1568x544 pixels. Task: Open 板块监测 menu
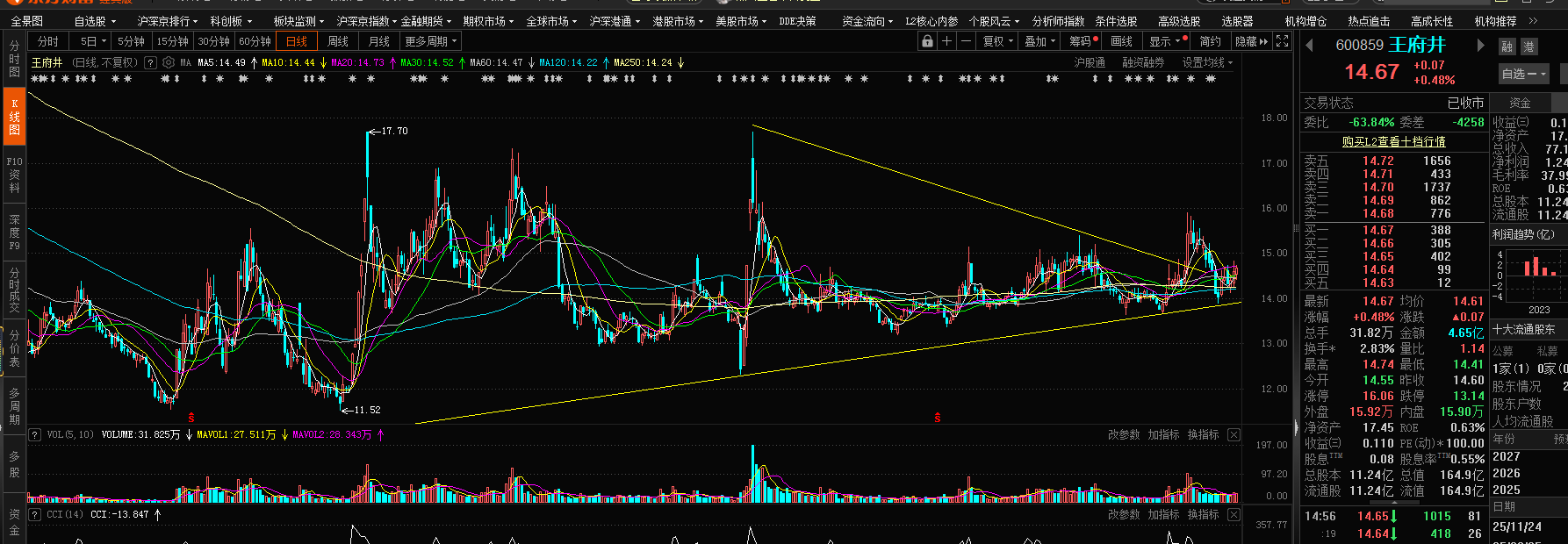click(298, 20)
